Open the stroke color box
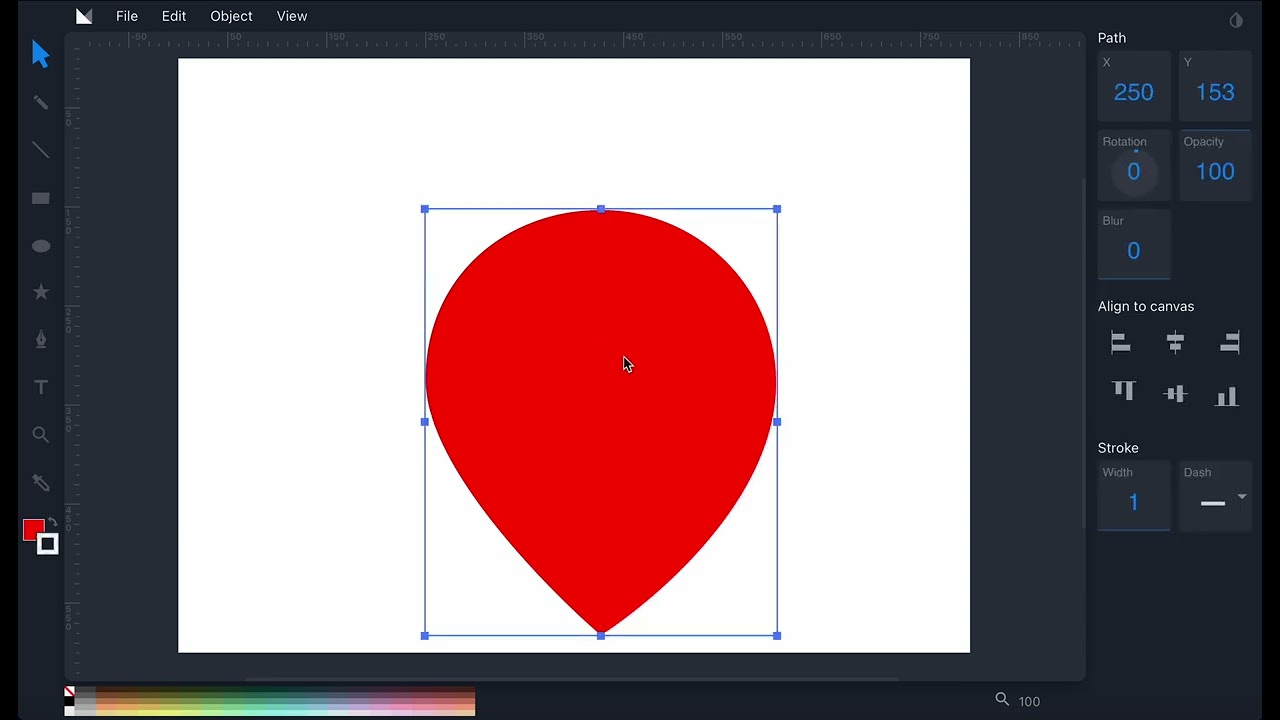Screen dimensions: 1280x720 (48, 544)
